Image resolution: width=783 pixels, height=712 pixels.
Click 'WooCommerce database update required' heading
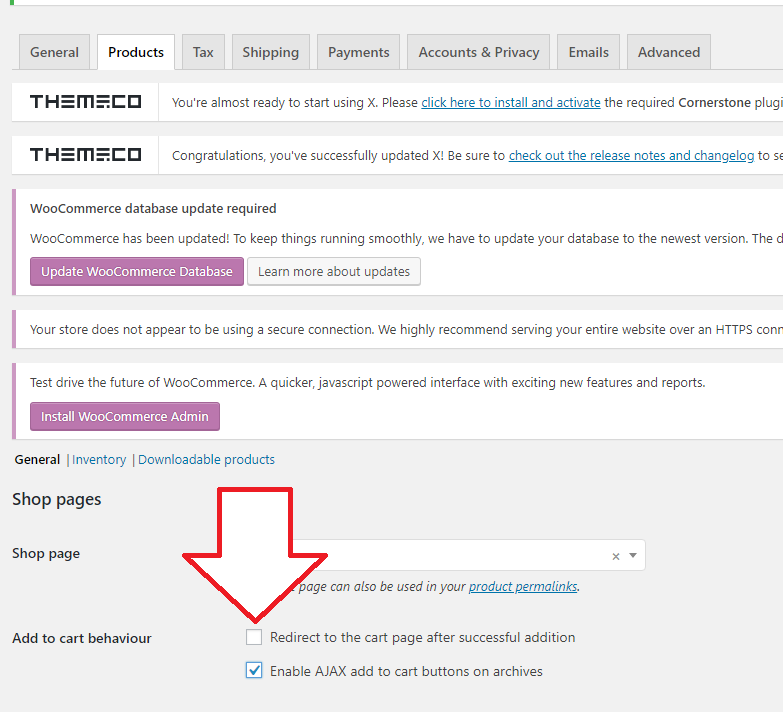(x=153, y=208)
